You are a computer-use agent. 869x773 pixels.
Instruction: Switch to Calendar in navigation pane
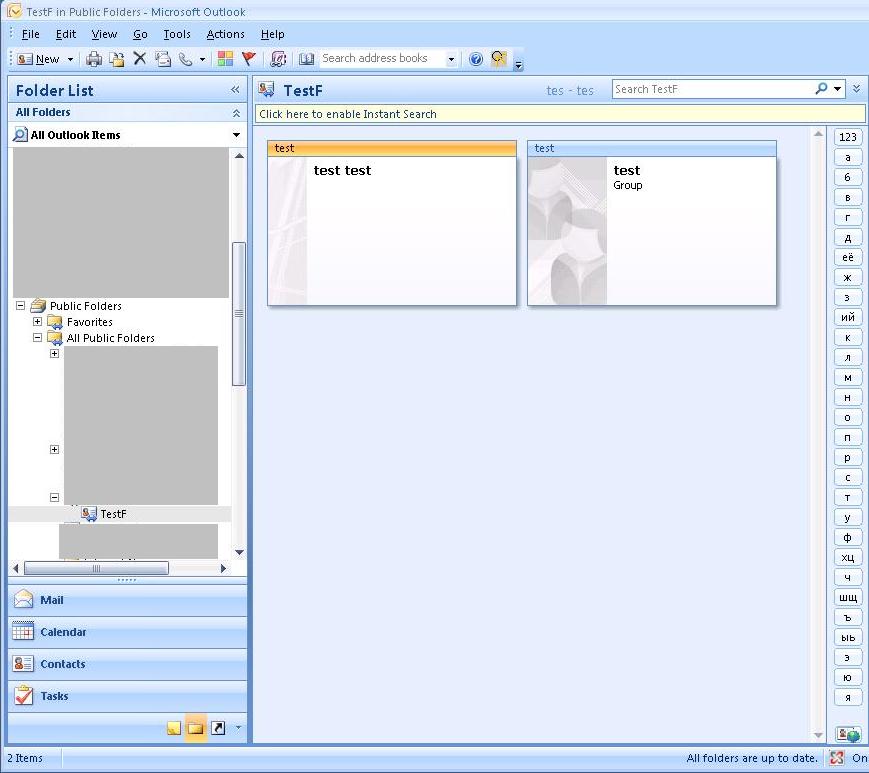(x=127, y=632)
